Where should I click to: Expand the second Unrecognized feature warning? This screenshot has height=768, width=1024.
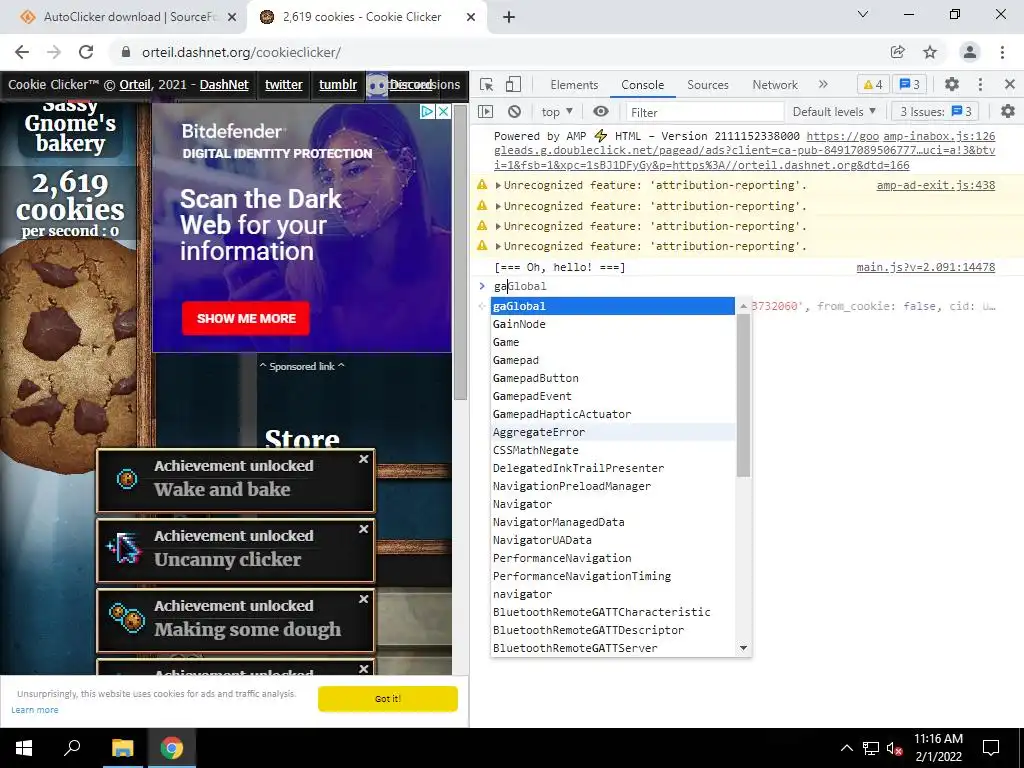click(x=498, y=206)
